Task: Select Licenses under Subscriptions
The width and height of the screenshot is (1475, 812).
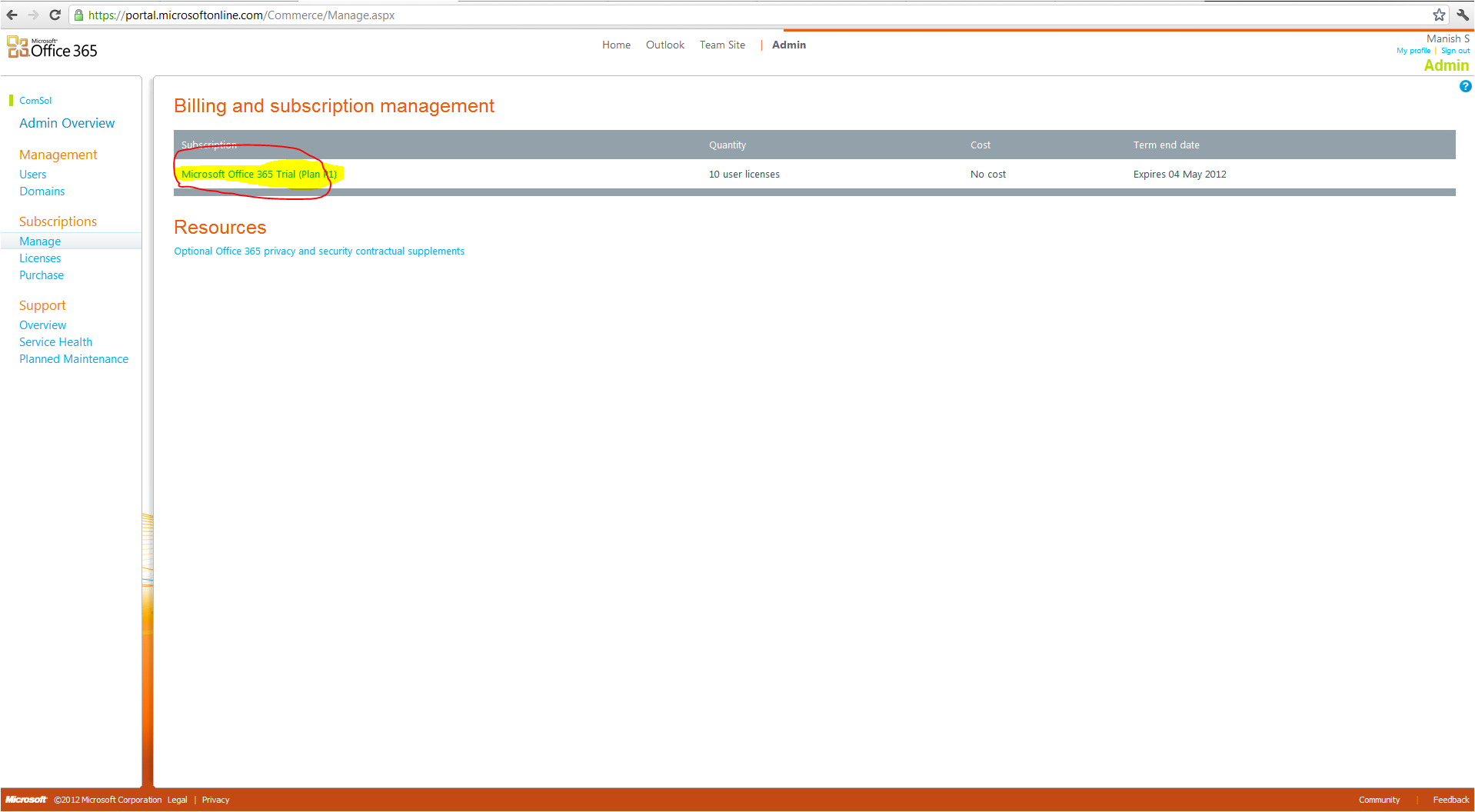Action: (x=40, y=258)
